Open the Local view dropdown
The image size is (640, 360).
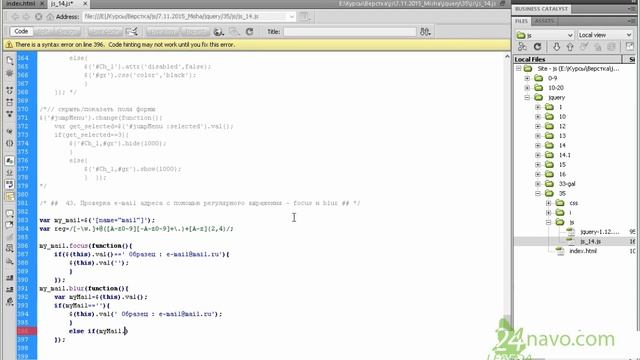click(x=605, y=35)
